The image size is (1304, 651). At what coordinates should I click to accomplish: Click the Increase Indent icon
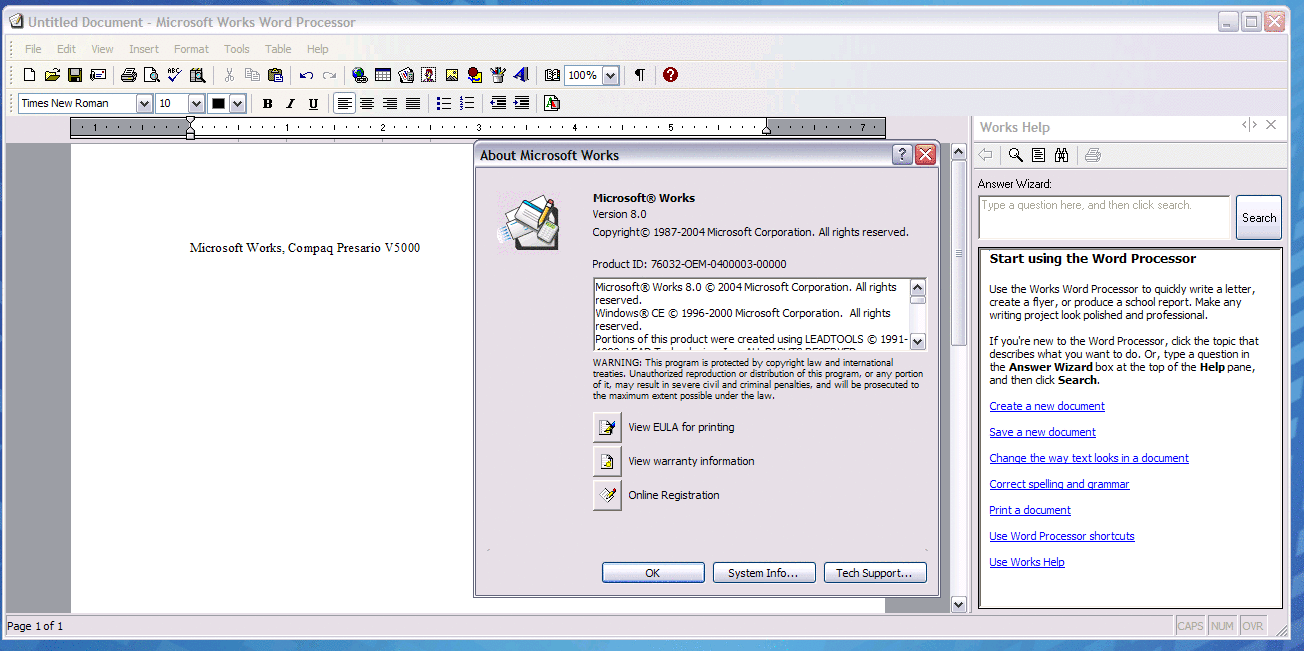(521, 103)
